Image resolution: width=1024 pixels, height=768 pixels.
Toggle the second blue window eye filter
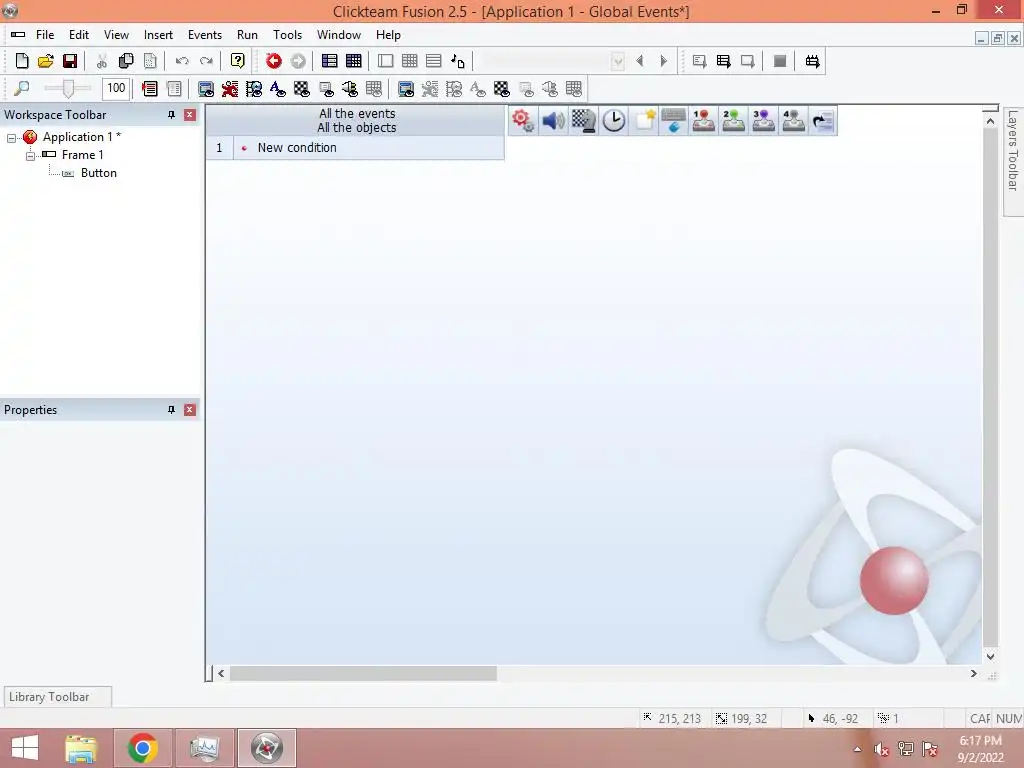406,88
